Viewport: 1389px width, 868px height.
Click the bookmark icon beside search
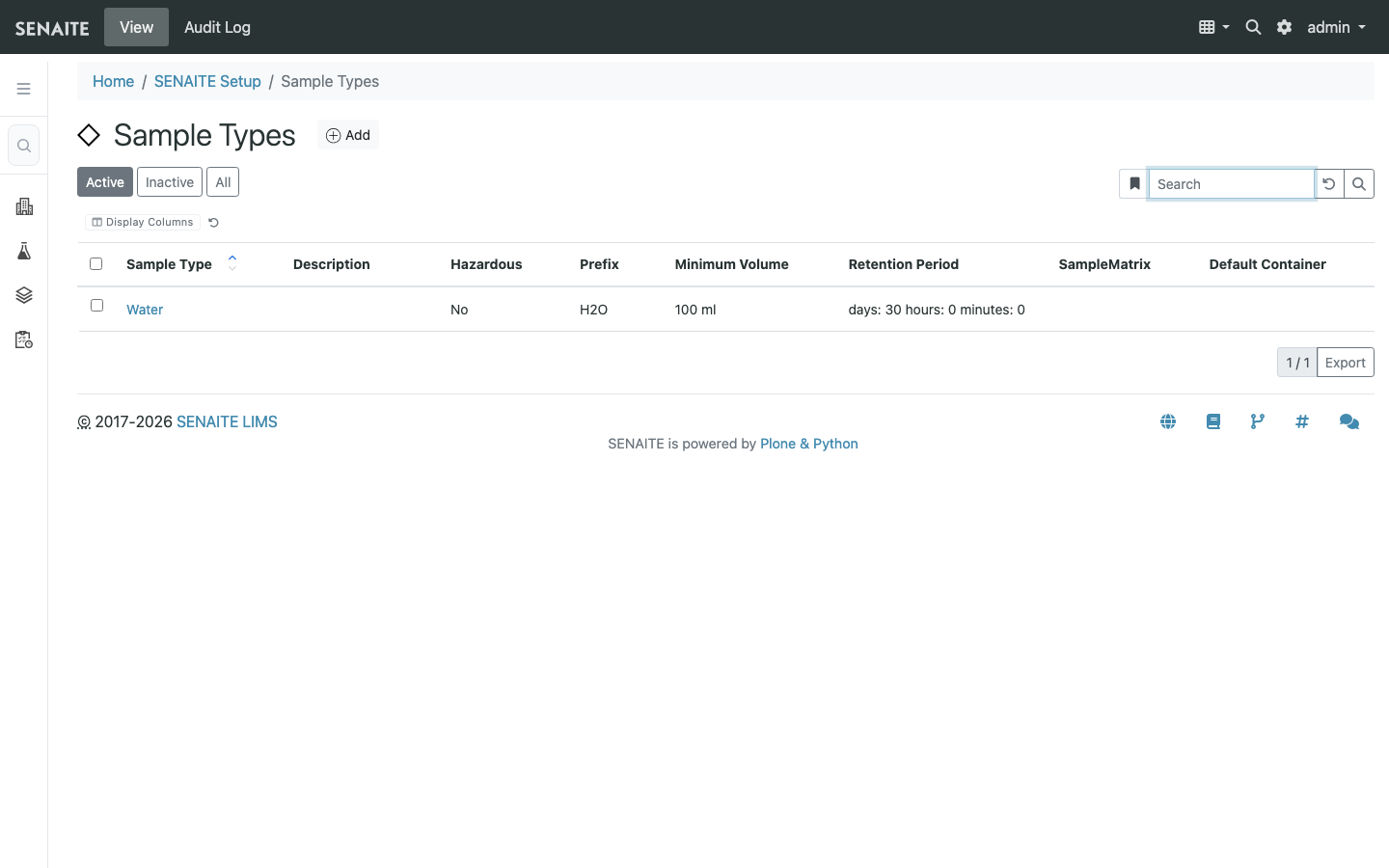coord(1134,183)
